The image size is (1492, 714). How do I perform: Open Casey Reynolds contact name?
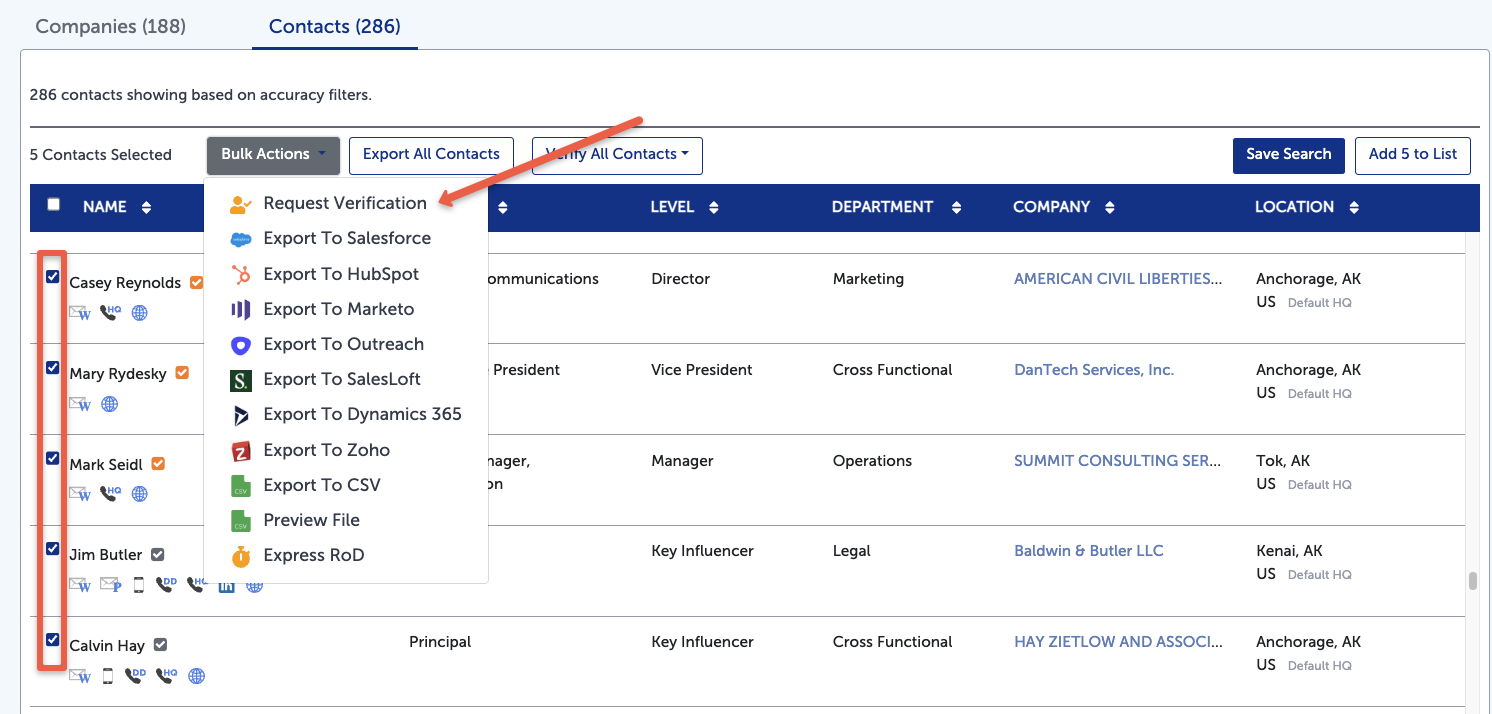point(125,283)
